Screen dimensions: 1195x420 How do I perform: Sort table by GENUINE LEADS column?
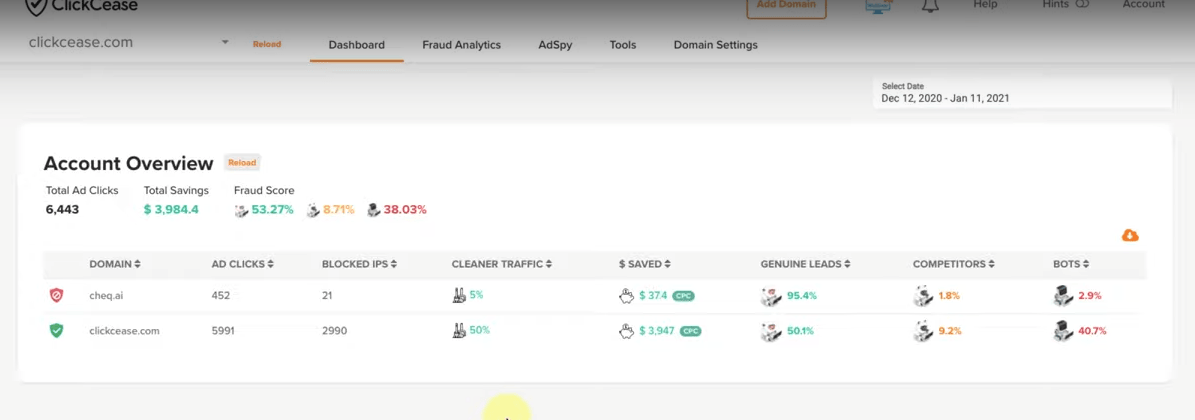click(806, 264)
